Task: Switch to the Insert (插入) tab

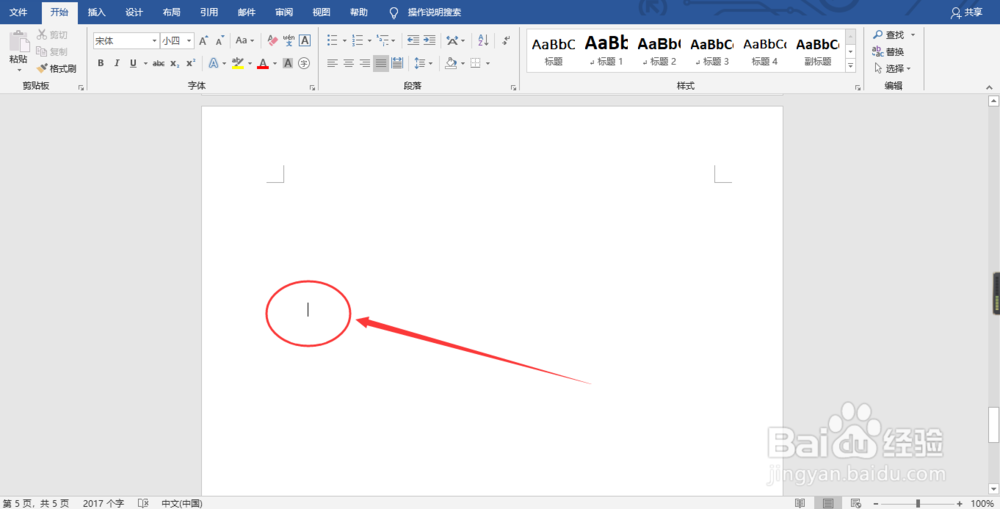Action: pos(96,12)
